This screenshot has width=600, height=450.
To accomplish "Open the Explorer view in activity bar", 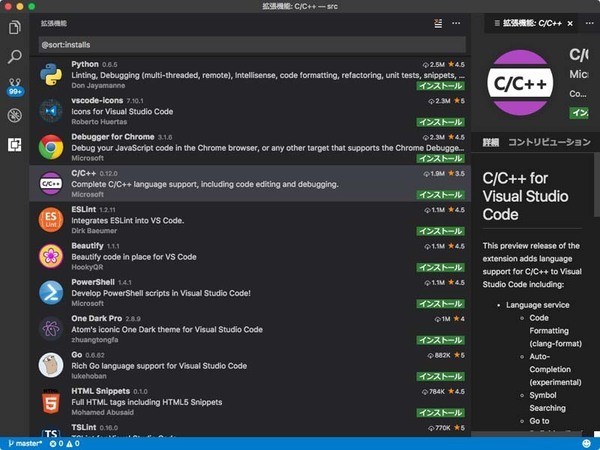I will pyautogui.click(x=15, y=28).
